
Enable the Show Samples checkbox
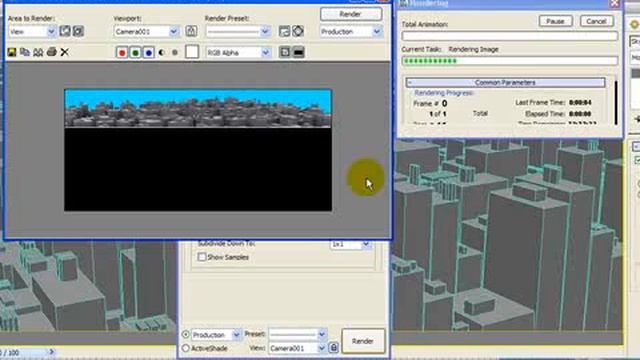[202, 257]
